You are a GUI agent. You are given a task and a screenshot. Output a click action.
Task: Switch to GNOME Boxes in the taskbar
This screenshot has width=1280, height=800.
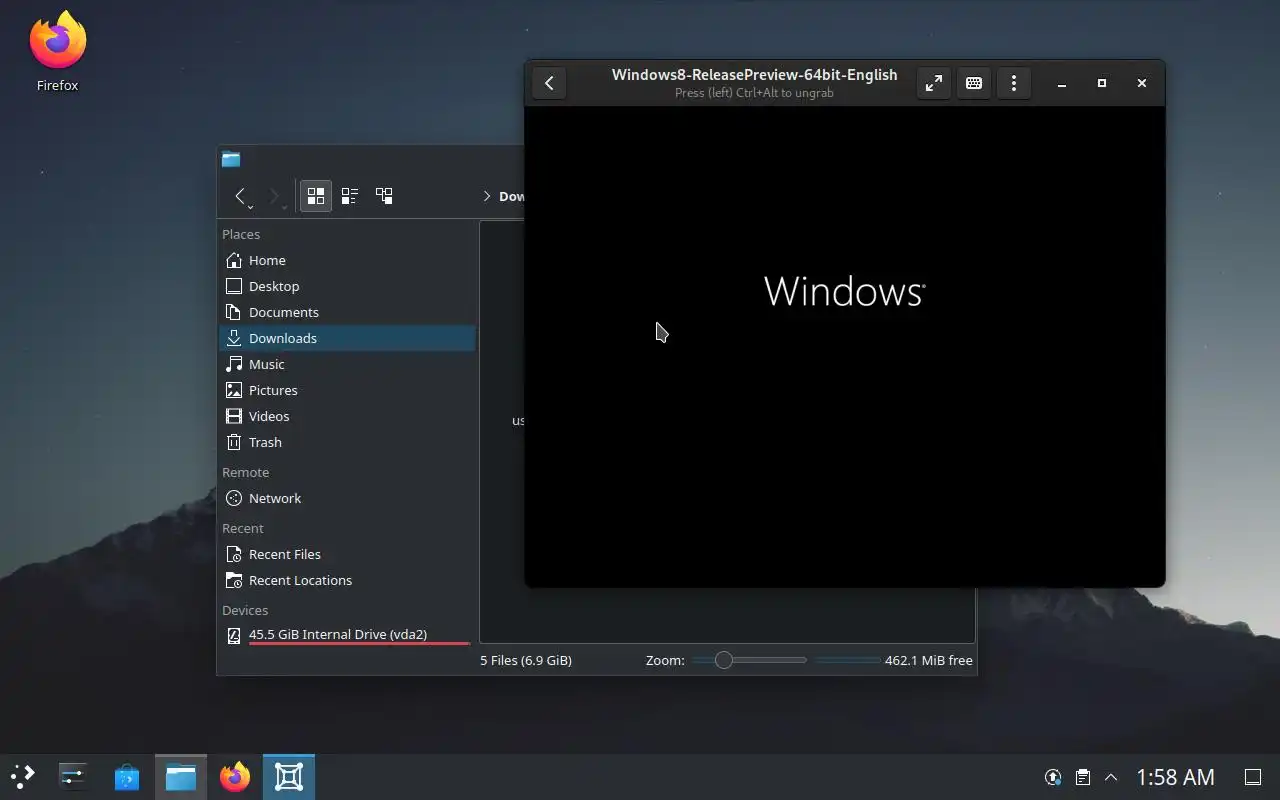289,777
